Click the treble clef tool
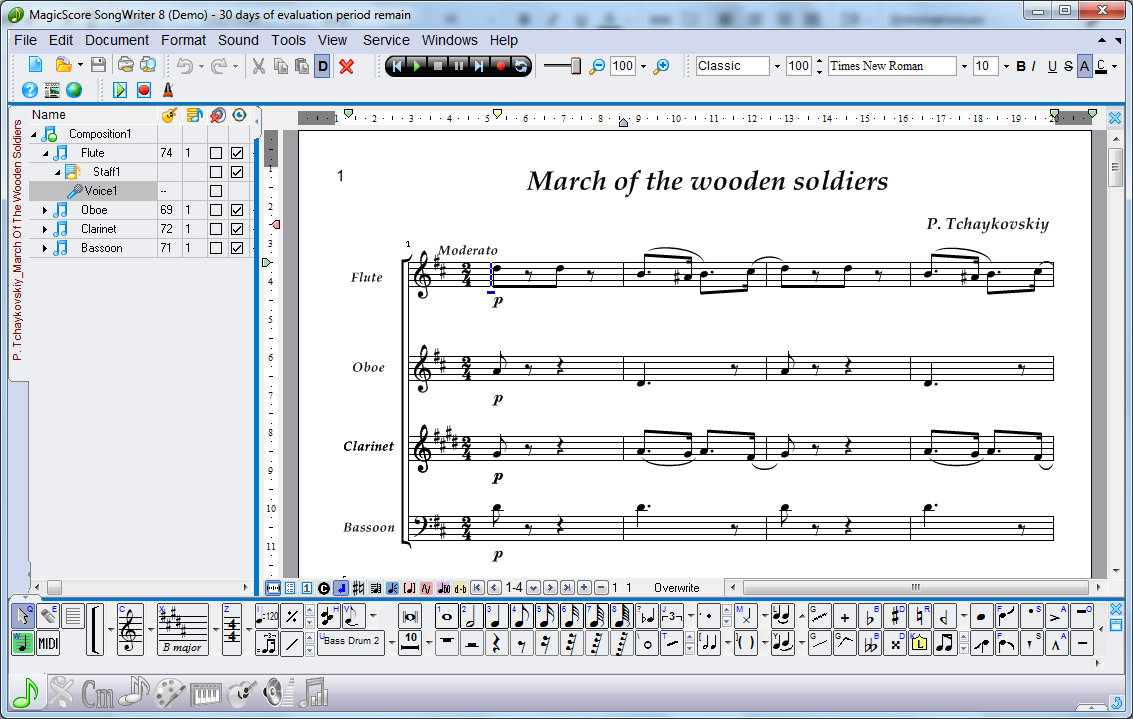The height and width of the screenshot is (719, 1133). (130, 629)
